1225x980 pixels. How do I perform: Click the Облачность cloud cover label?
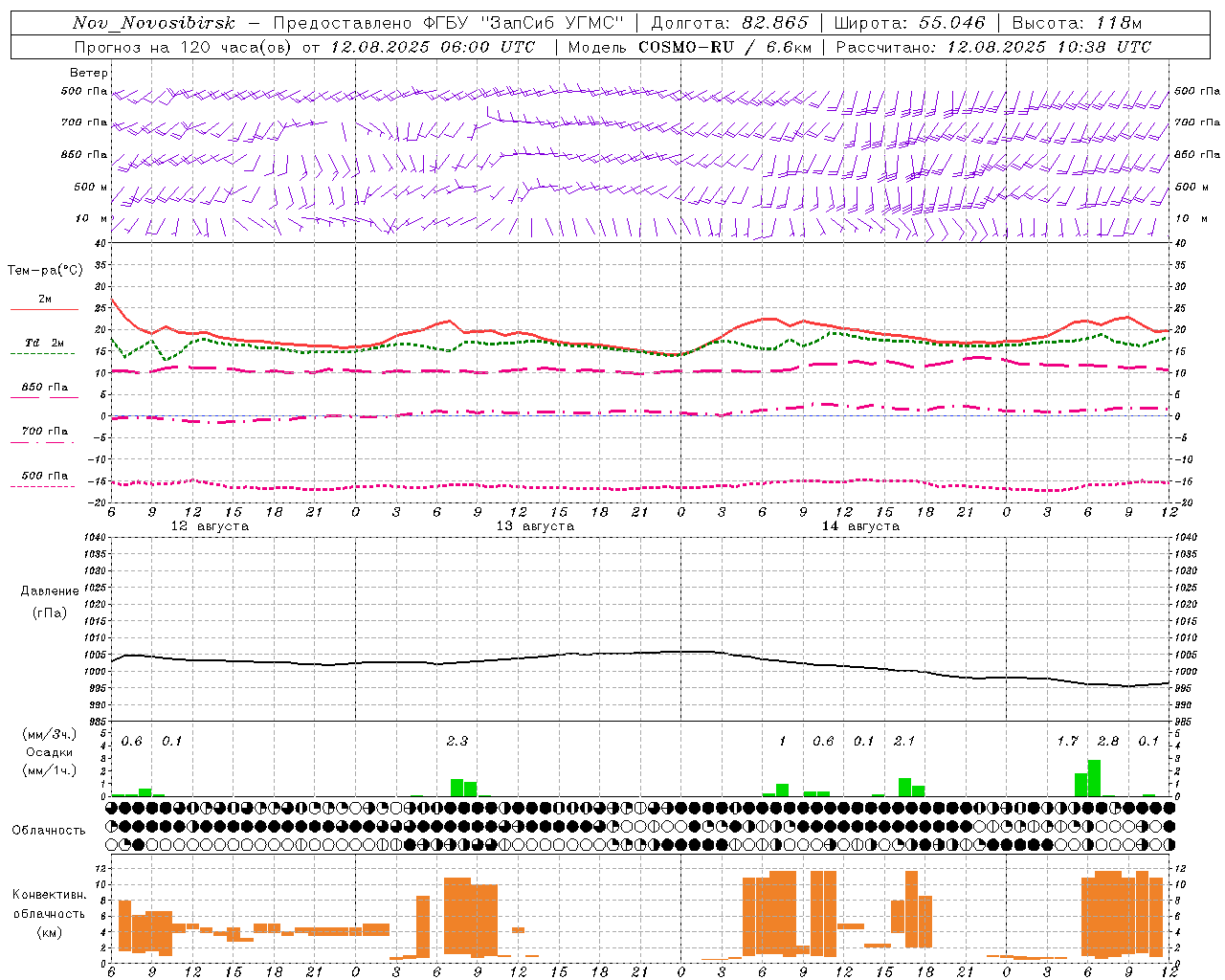(49, 831)
